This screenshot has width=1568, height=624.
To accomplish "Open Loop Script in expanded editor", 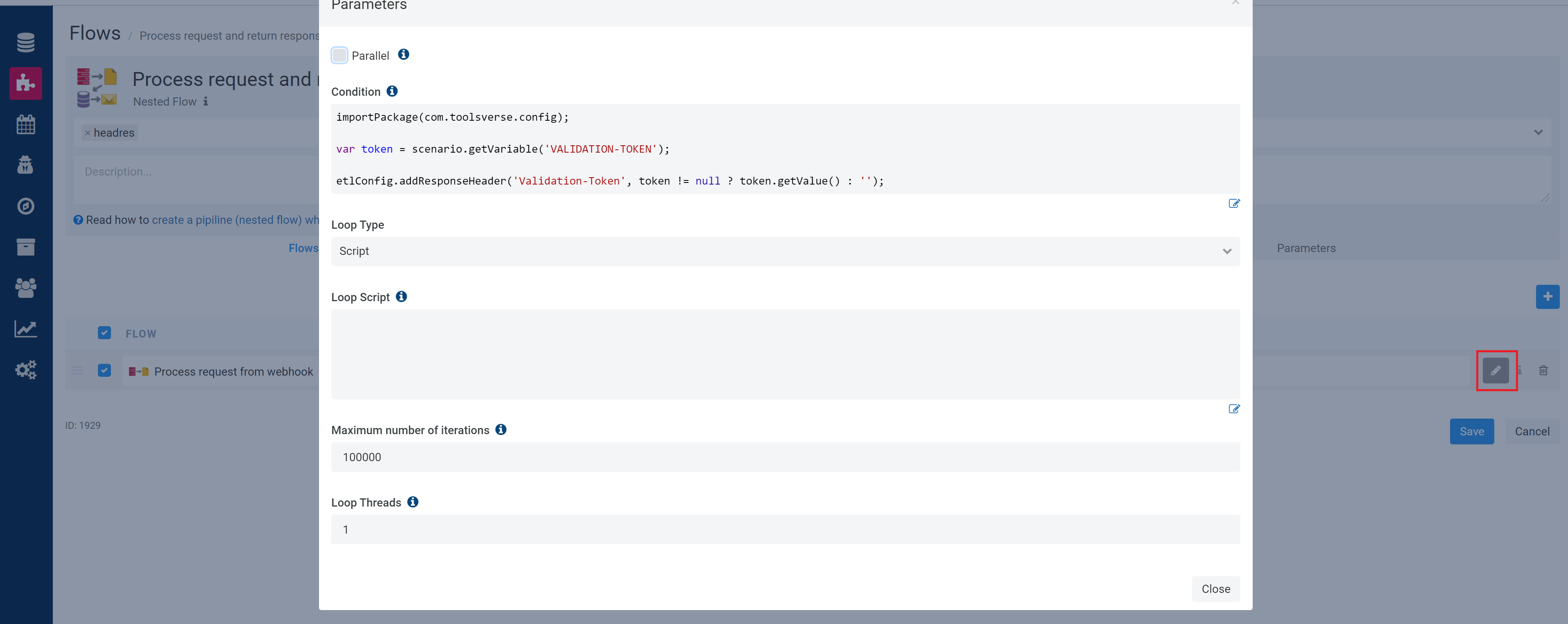I will [x=1234, y=409].
